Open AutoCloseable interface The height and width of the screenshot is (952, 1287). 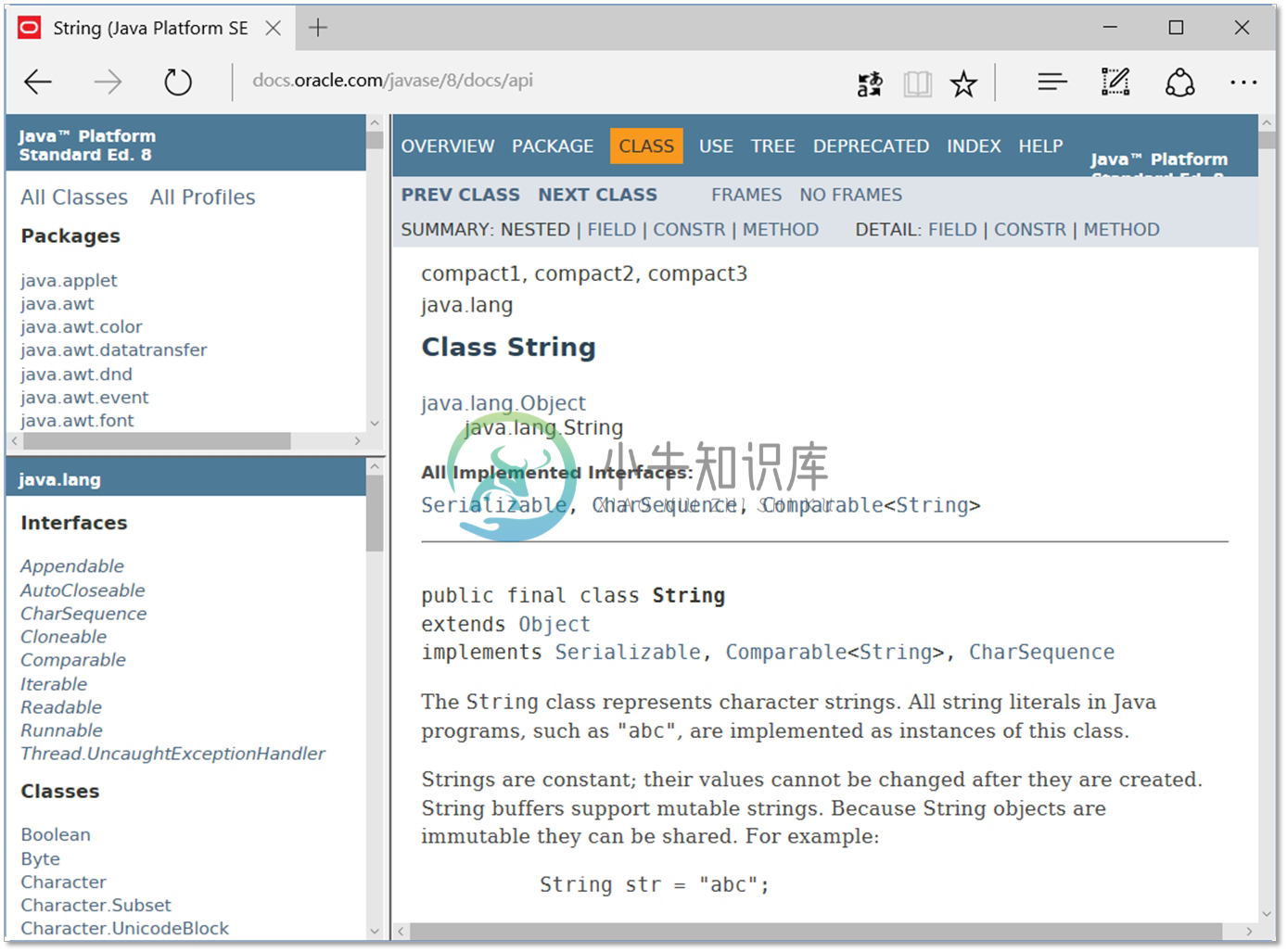[83, 590]
